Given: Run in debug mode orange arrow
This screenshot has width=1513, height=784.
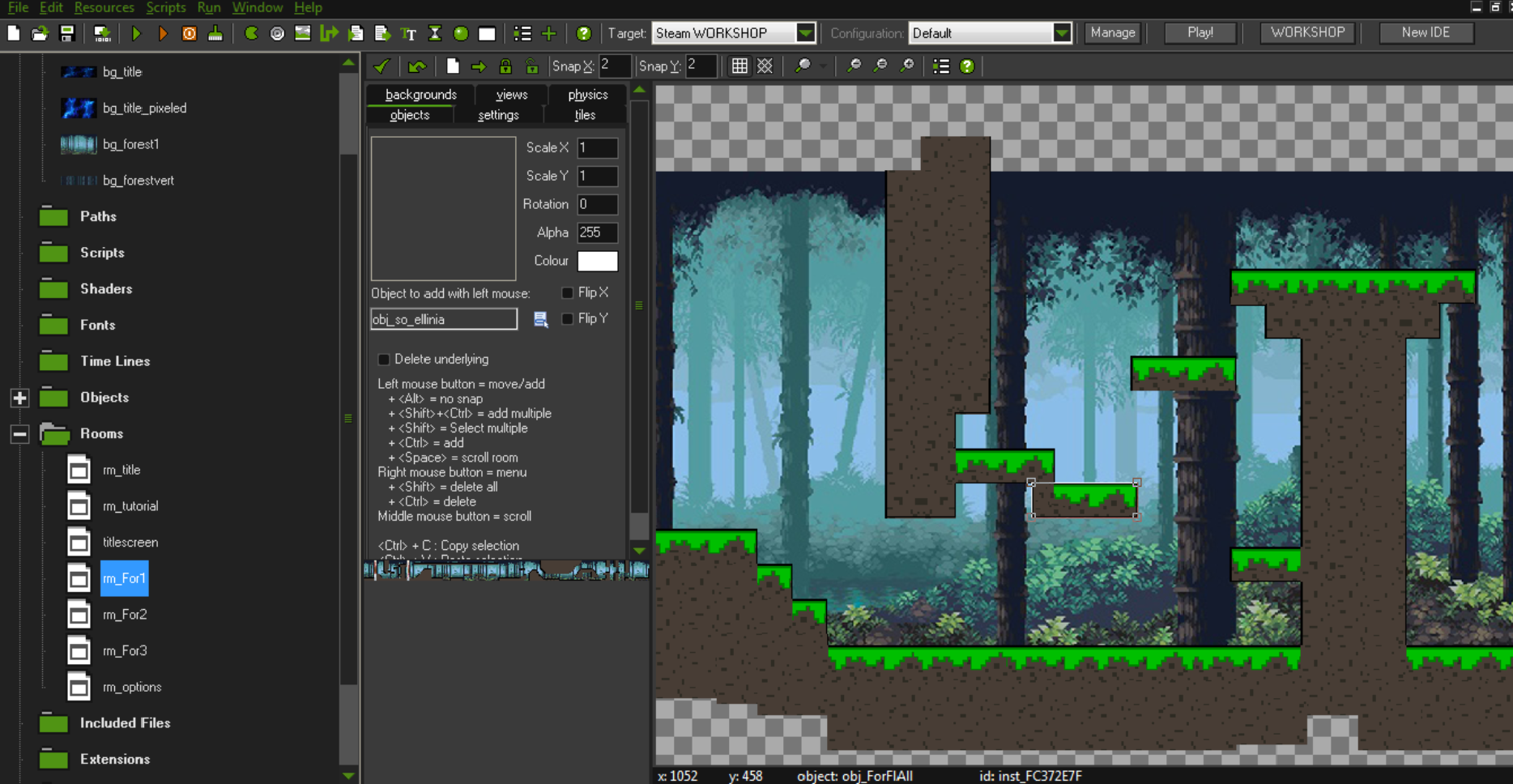Looking at the screenshot, I should [x=163, y=33].
